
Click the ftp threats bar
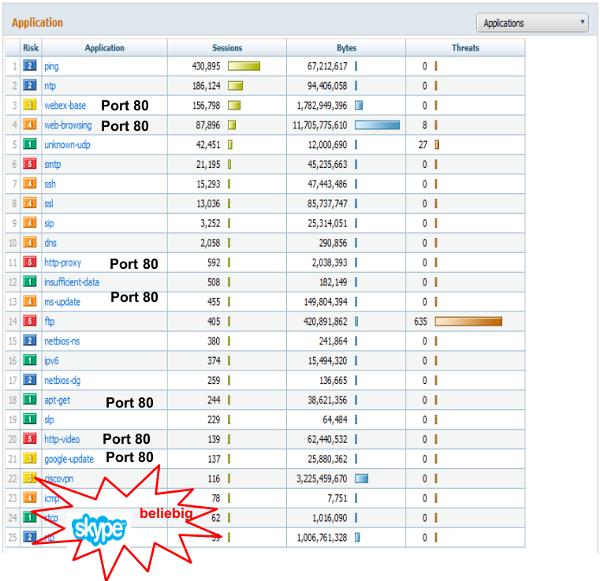pyautogui.click(x=468, y=322)
